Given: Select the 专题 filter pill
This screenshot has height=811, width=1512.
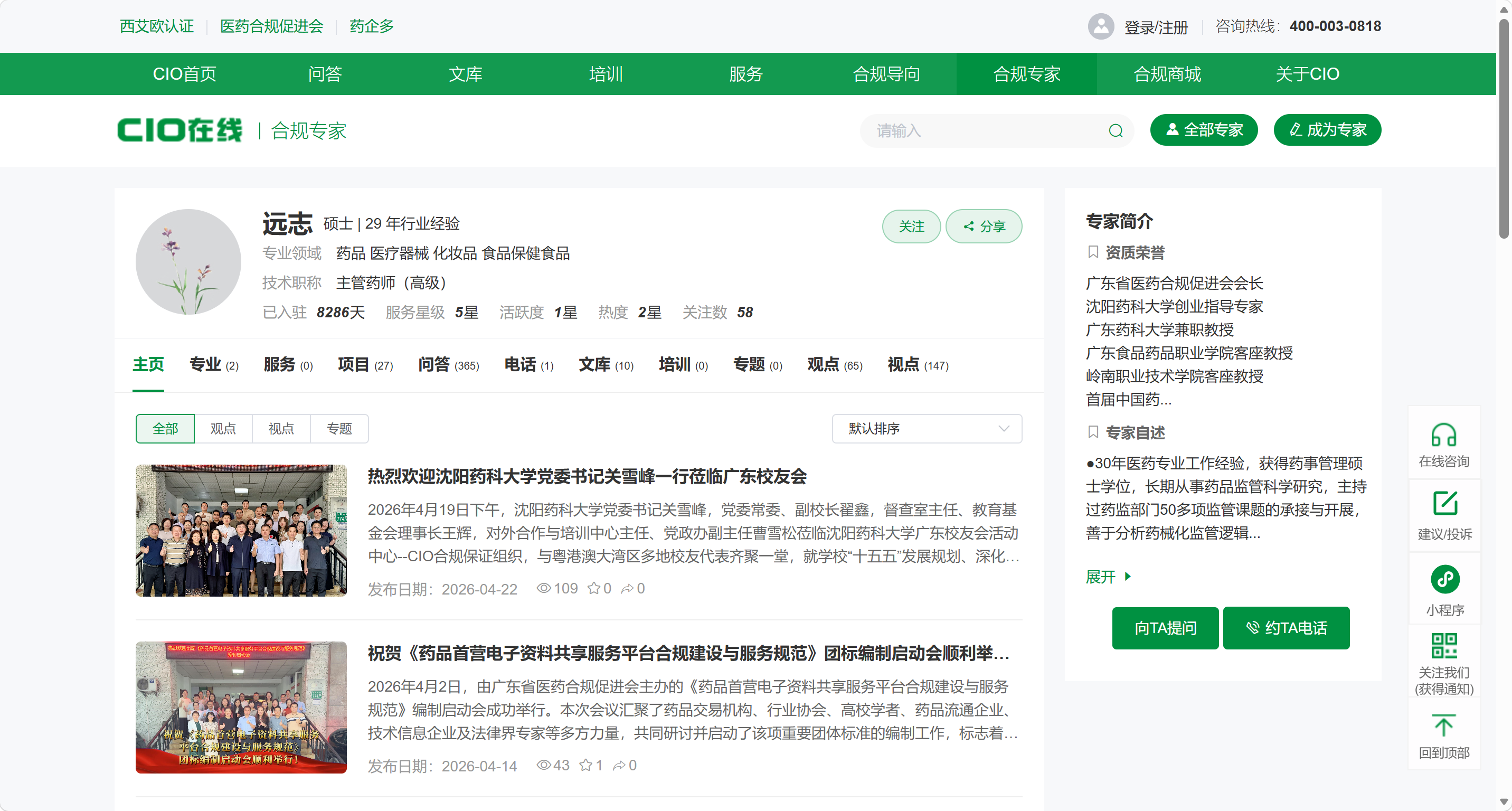Looking at the screenshot, I should click(x=339, y=428).
